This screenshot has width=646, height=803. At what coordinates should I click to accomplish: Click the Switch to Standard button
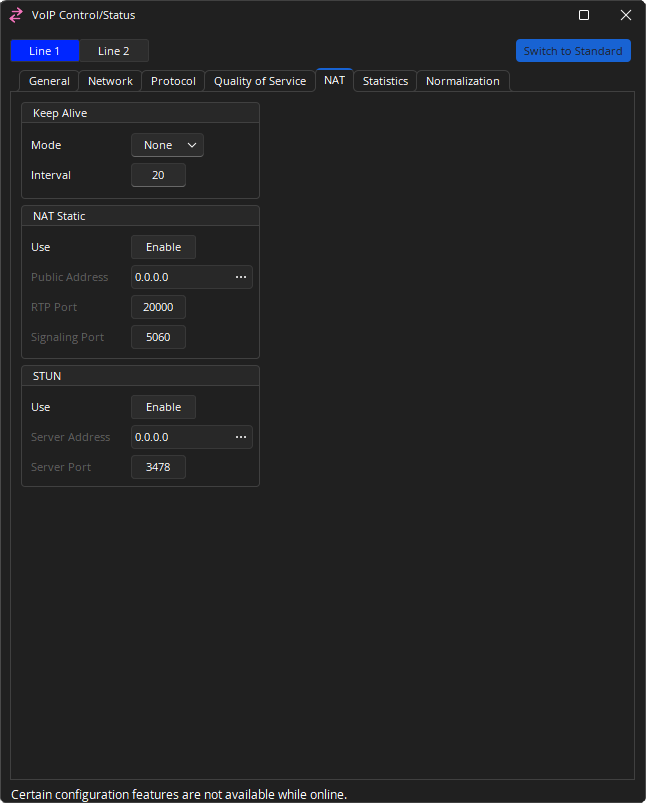(x=573, y=51)
